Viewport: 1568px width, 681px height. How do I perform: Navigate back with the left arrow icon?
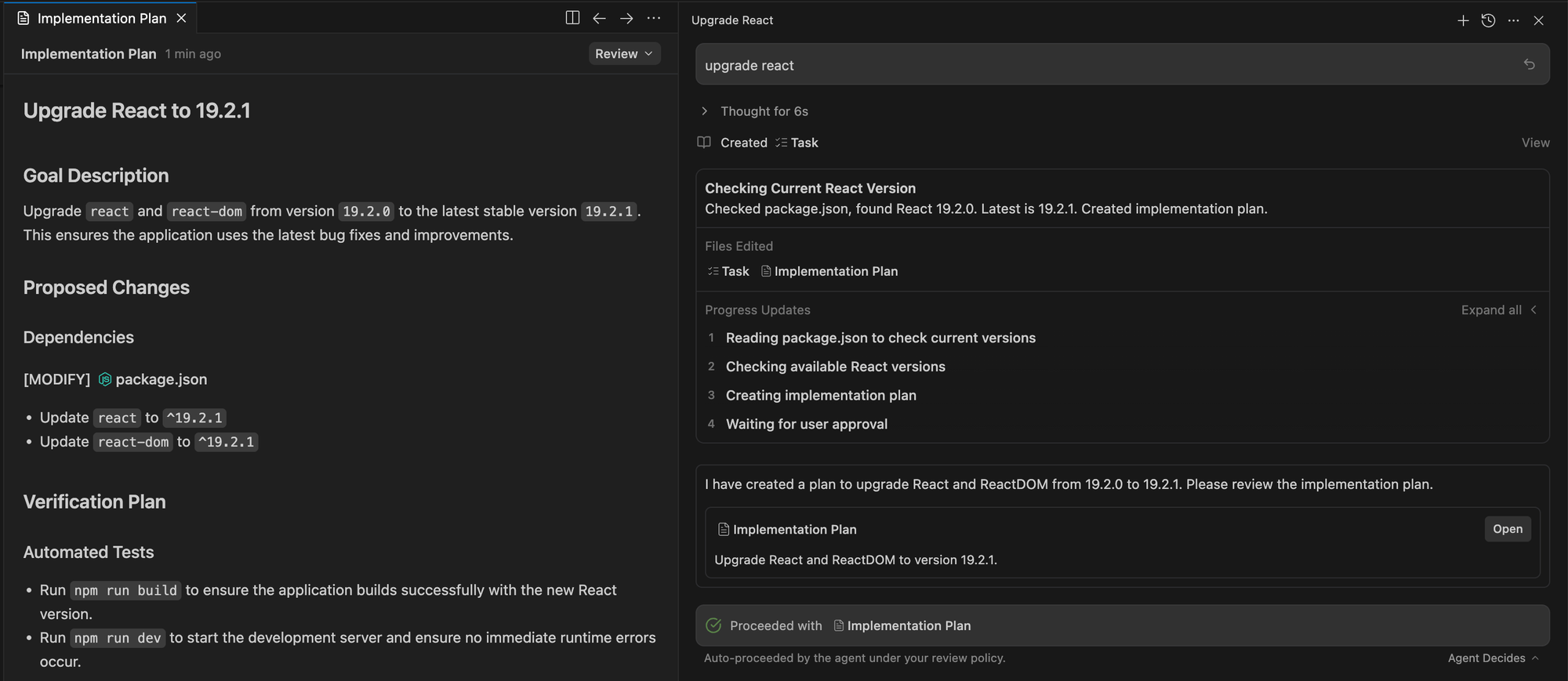tap(599, 18)
